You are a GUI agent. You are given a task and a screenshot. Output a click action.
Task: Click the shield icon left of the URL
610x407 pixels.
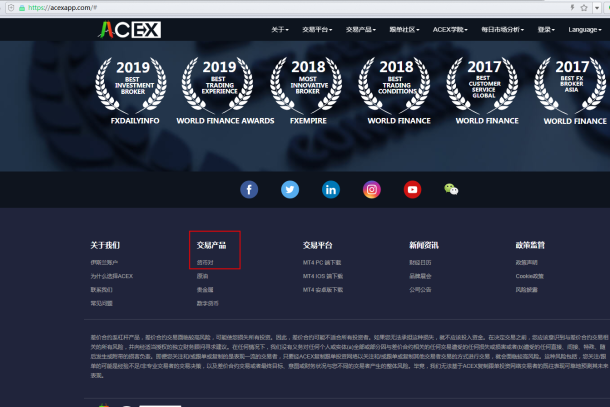[x=11, y=8]
